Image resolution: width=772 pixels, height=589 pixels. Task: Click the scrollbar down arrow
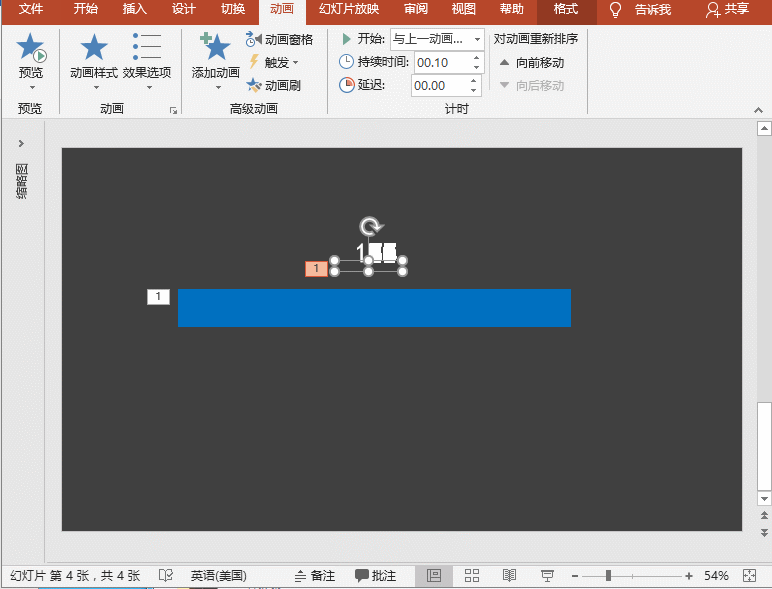coord(764,498)
